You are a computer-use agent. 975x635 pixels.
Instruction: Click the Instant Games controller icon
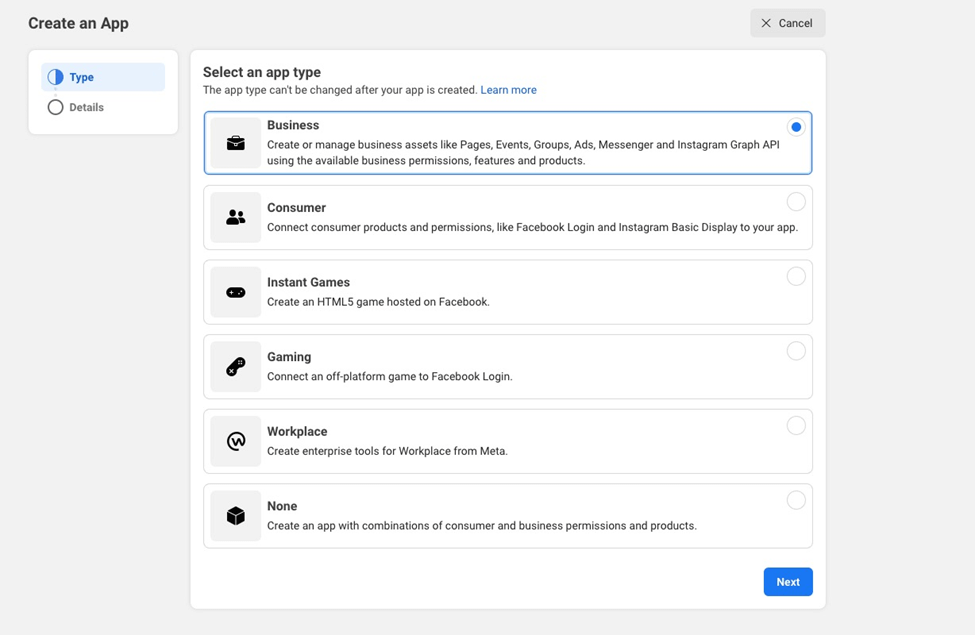pos(236,292)
